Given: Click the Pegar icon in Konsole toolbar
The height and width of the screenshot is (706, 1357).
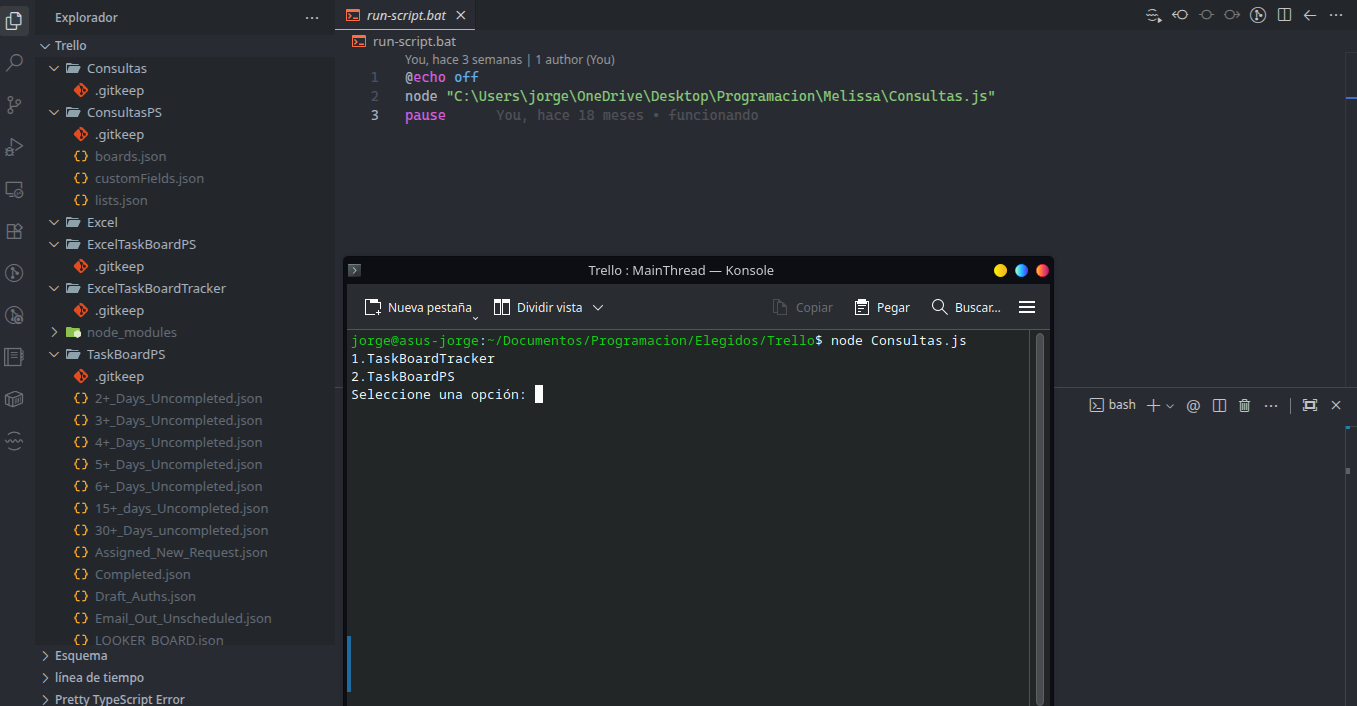Looking at the screenshot, I should click(862, 307).
